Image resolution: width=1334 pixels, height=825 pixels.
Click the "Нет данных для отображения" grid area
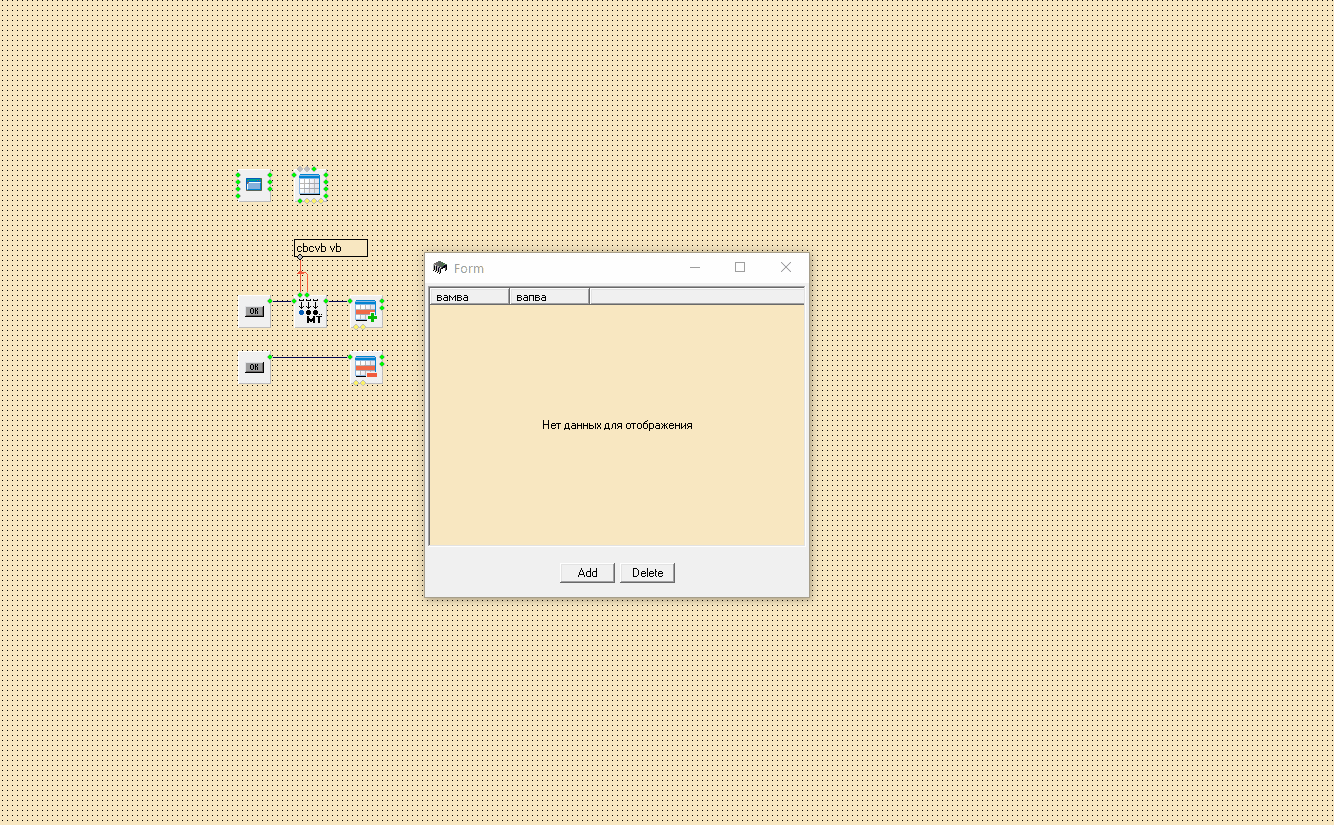[x=617, y=425]
